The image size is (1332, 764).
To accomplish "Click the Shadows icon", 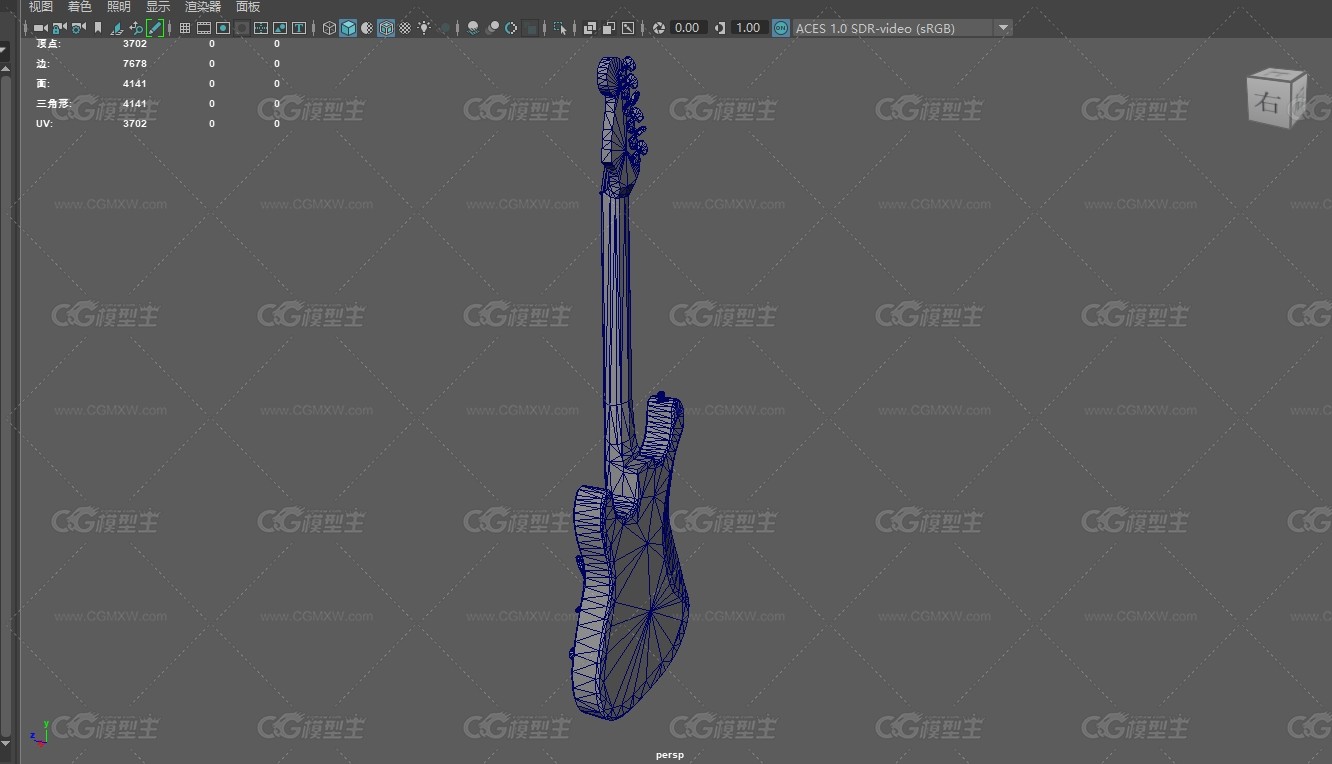I will point(444,28).
